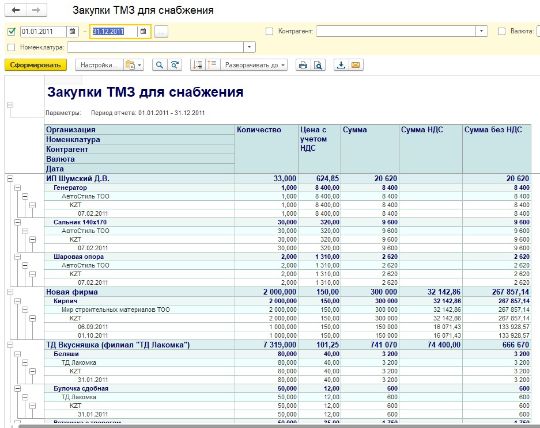This screenshot has height=428, width=540.
Task: Collapse the Генератор group
Action: (18, 188)
